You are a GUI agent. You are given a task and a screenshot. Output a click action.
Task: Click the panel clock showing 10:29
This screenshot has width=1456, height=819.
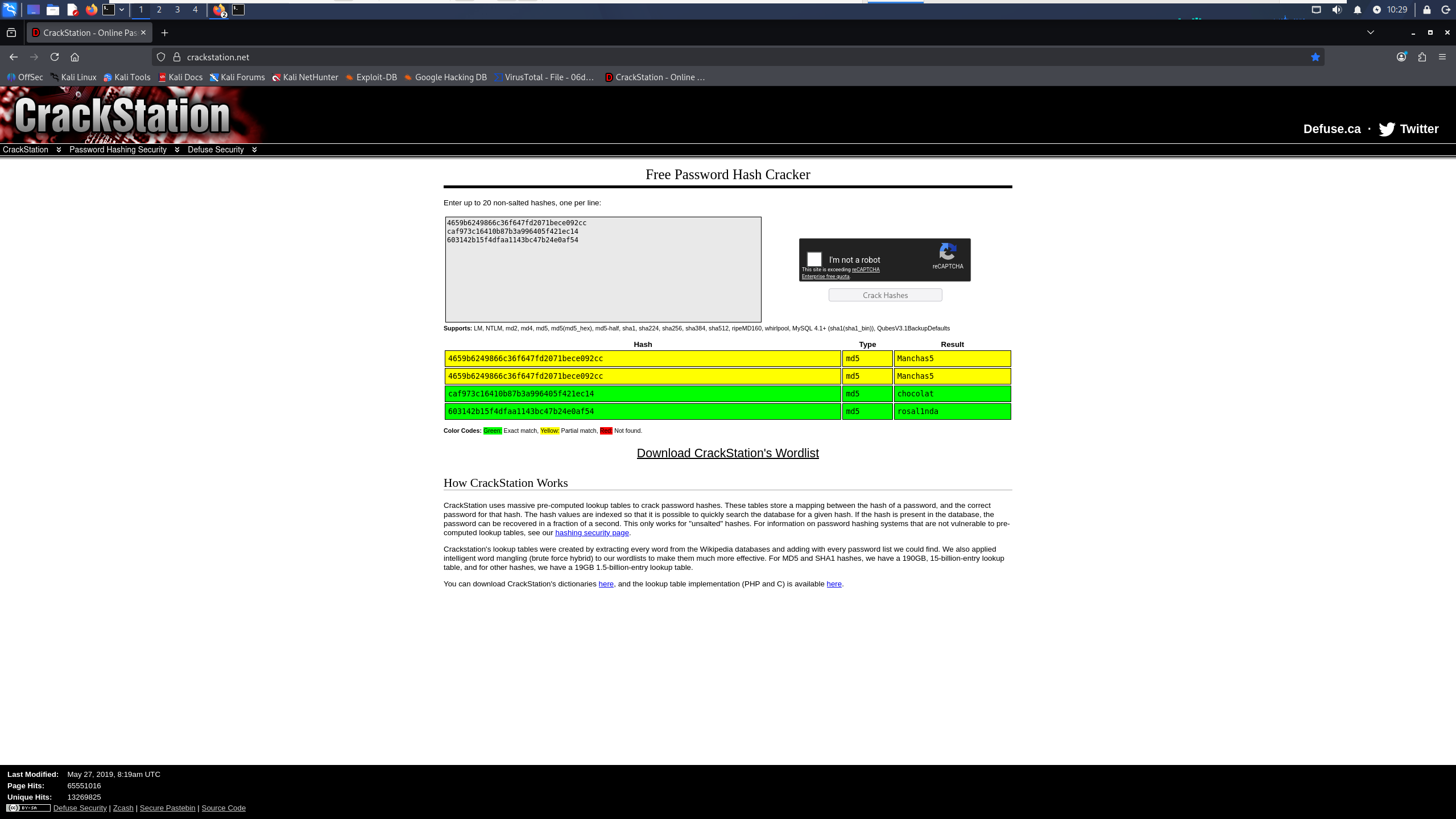tap(1397, 10)
